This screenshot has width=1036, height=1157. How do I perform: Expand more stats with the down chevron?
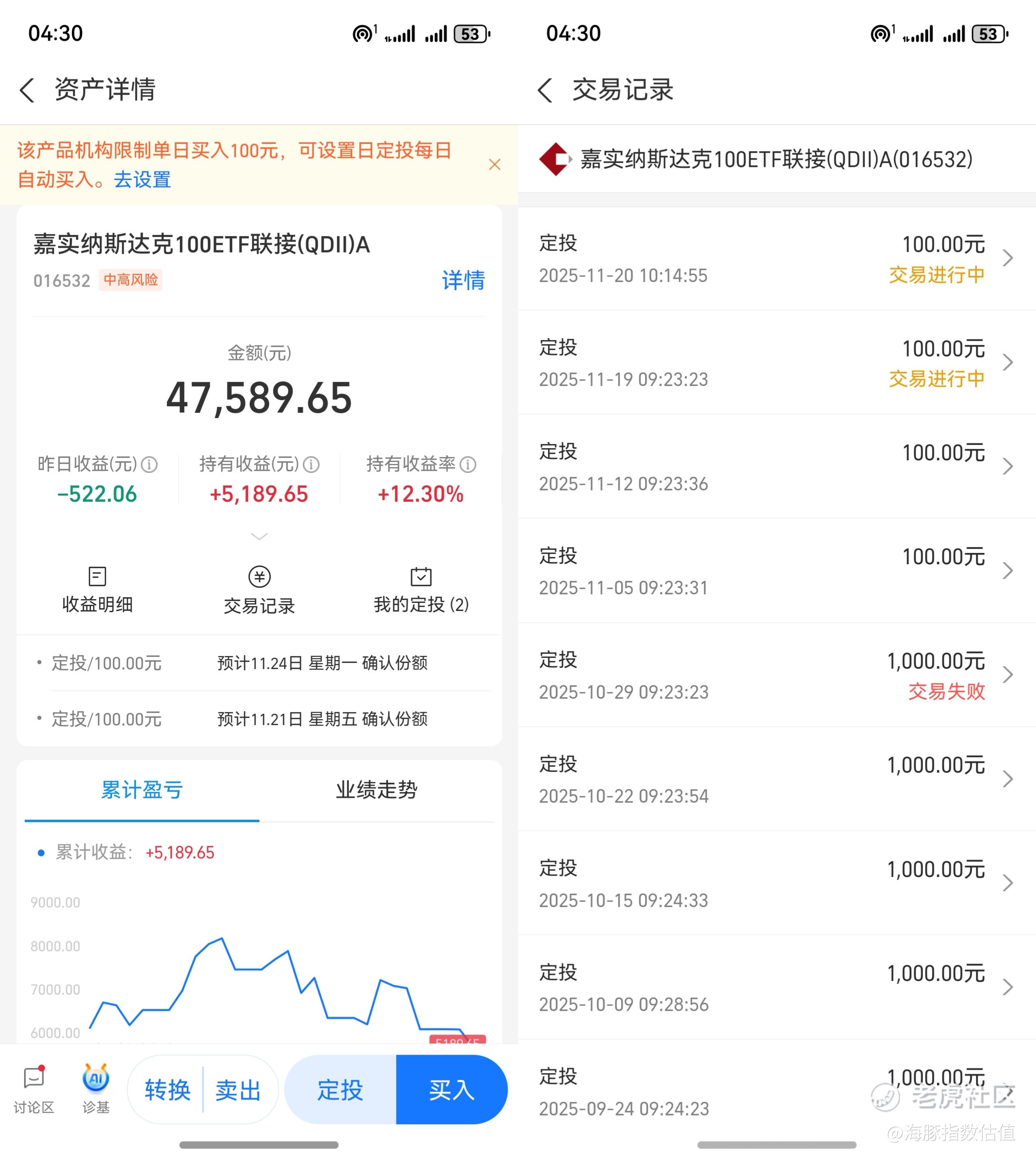coord(259,536)
